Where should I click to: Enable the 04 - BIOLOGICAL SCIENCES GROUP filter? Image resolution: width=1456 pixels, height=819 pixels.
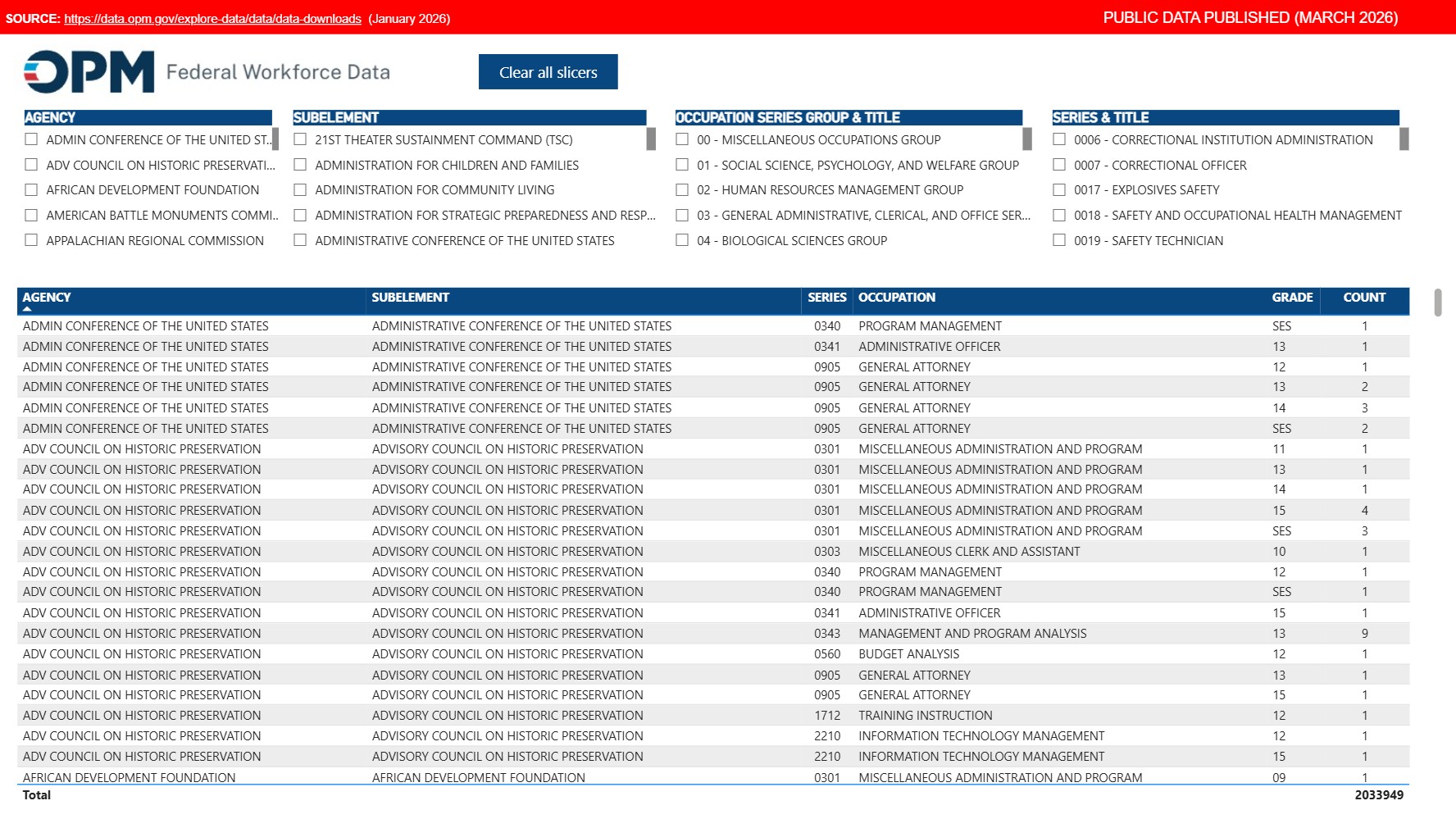click(681, 240)
